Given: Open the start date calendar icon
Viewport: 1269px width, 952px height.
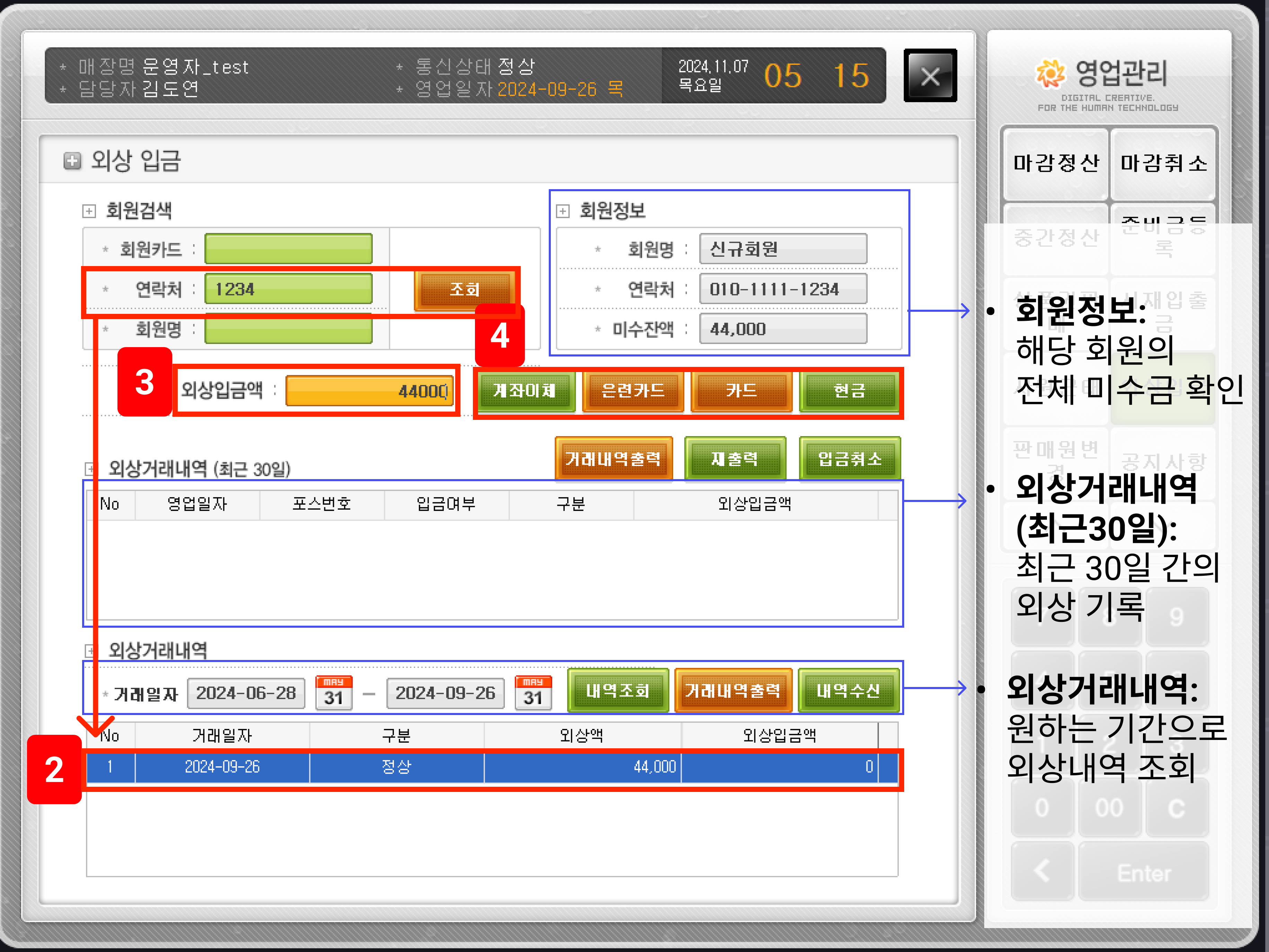Looking at the screenshot, I should pos(334,693).
